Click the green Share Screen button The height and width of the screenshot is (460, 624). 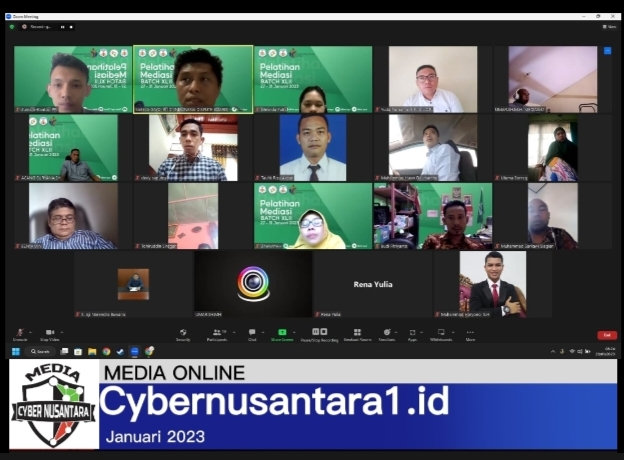(282, 335)
